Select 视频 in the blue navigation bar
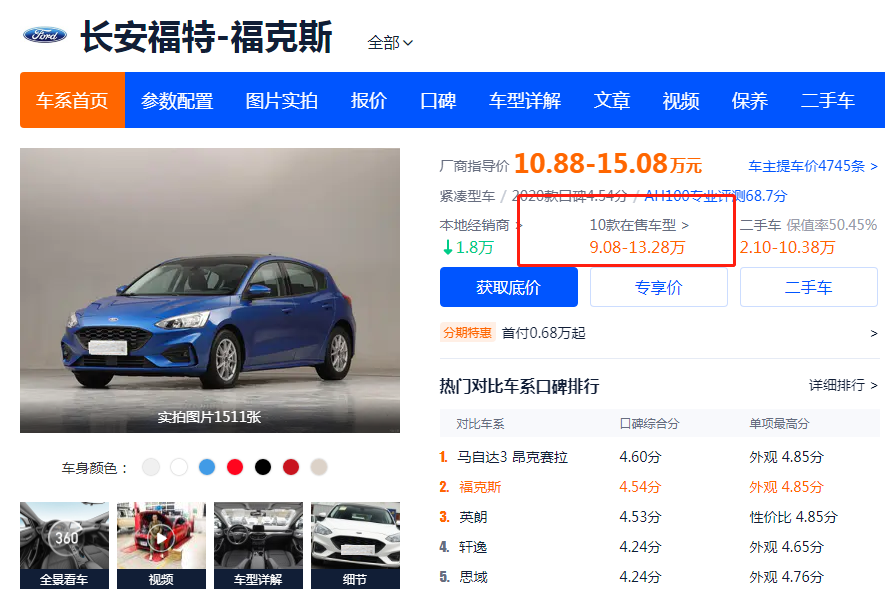The height and width of the screenshot is (598, 885). point(681,100)
